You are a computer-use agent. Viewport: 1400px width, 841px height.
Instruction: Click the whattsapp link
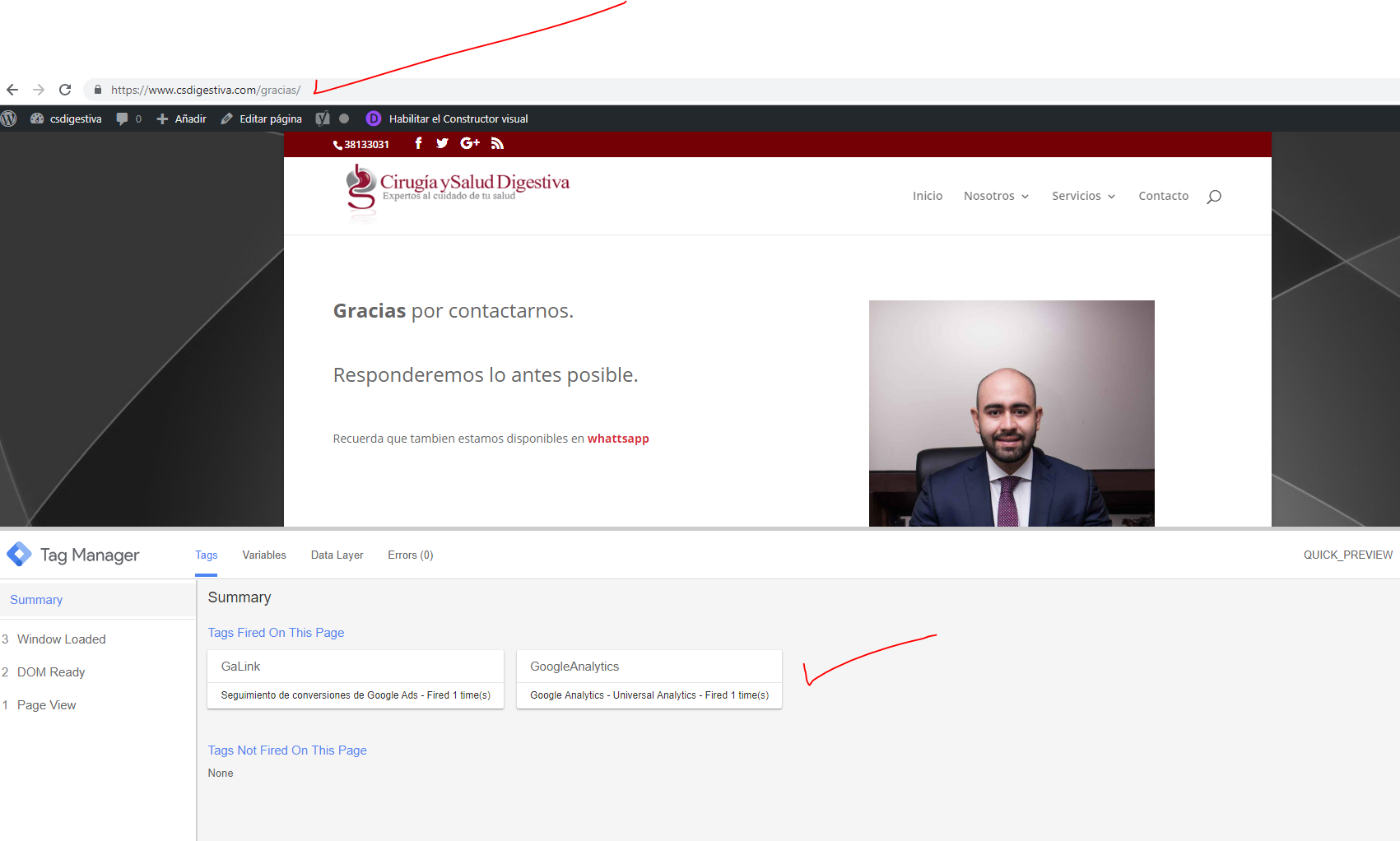point(617,439)
